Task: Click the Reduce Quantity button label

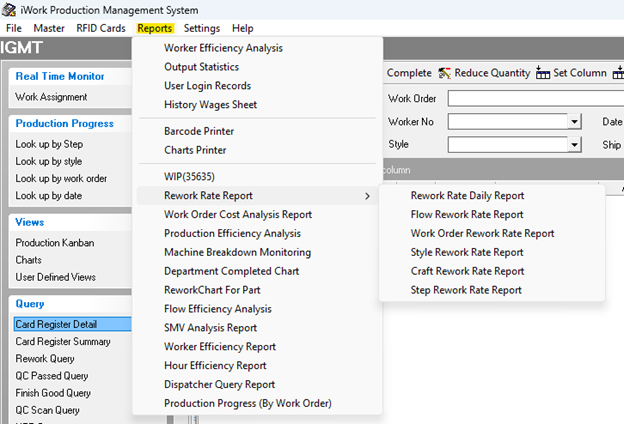Action: pyautogui.click(x=492, y=73)
